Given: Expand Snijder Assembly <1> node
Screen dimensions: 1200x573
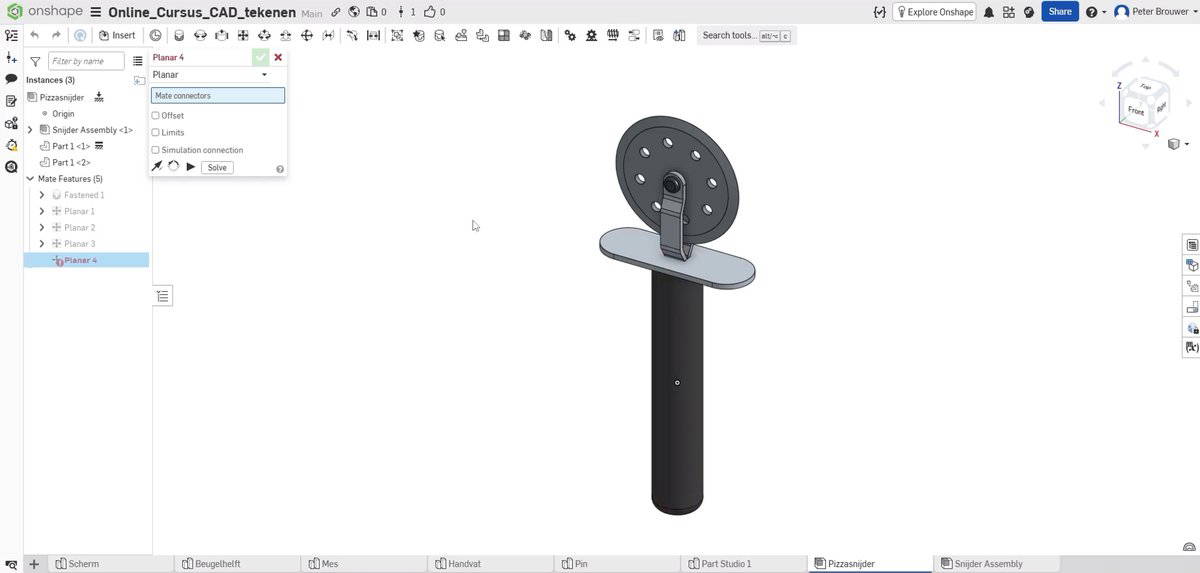Looking at the screenshot, I should pos(30,130).
